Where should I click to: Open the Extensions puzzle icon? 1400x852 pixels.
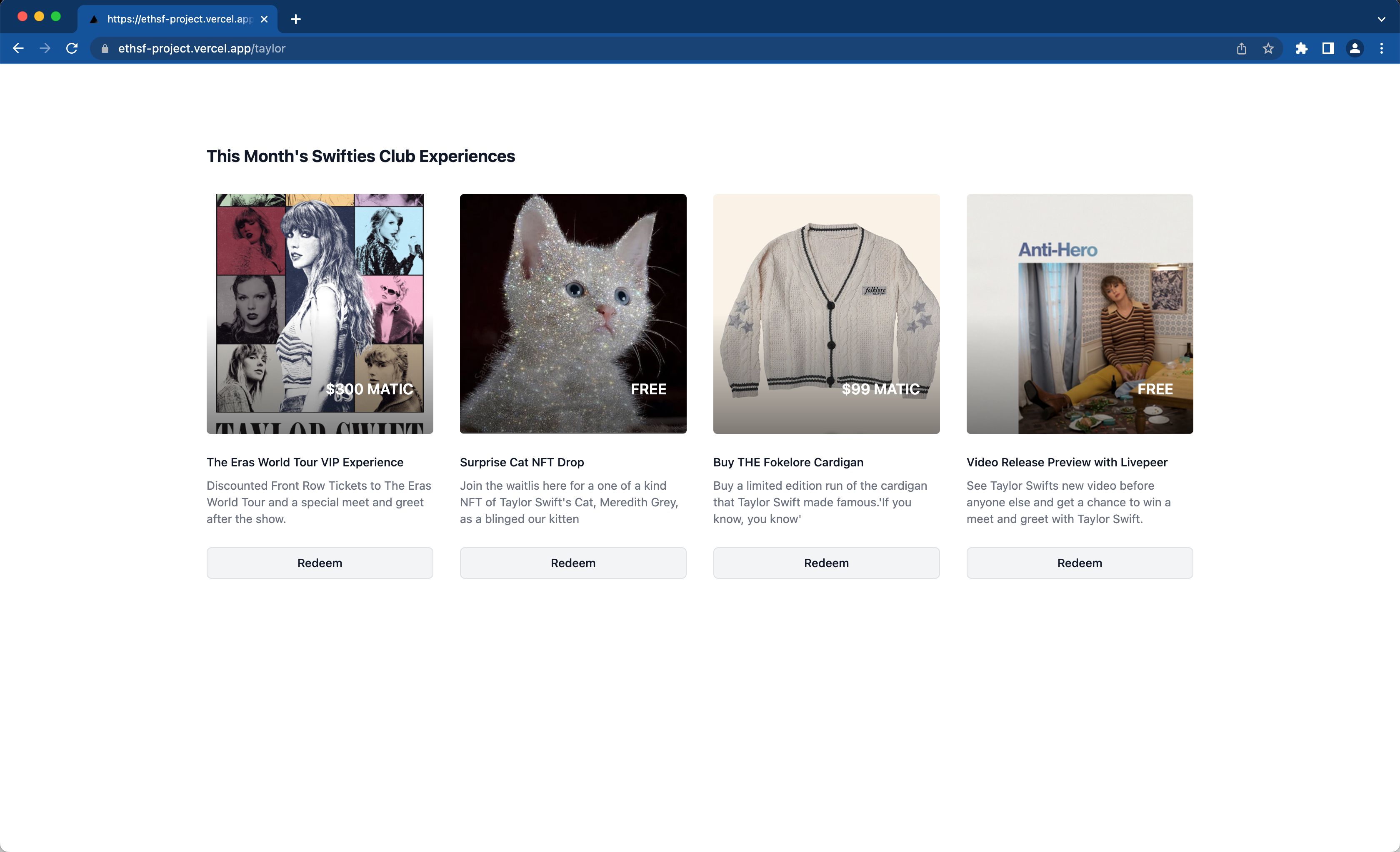1302,49
